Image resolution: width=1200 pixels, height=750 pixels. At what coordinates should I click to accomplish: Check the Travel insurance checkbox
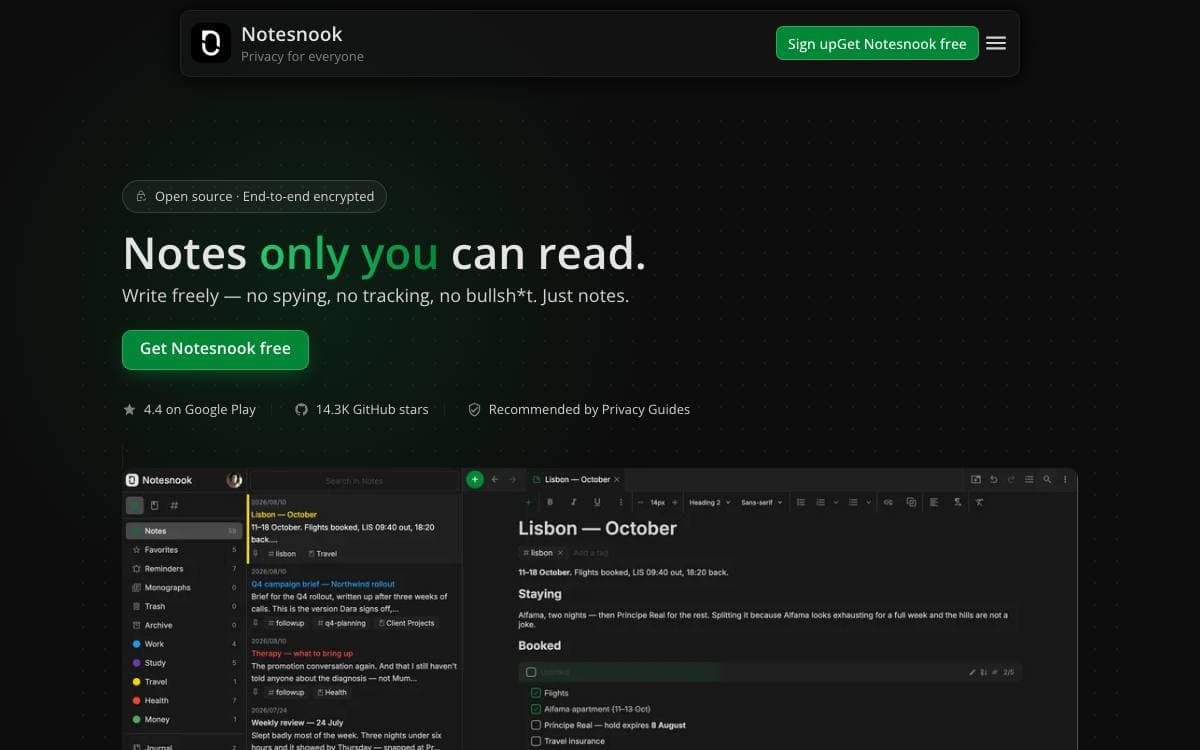(536, 741)
